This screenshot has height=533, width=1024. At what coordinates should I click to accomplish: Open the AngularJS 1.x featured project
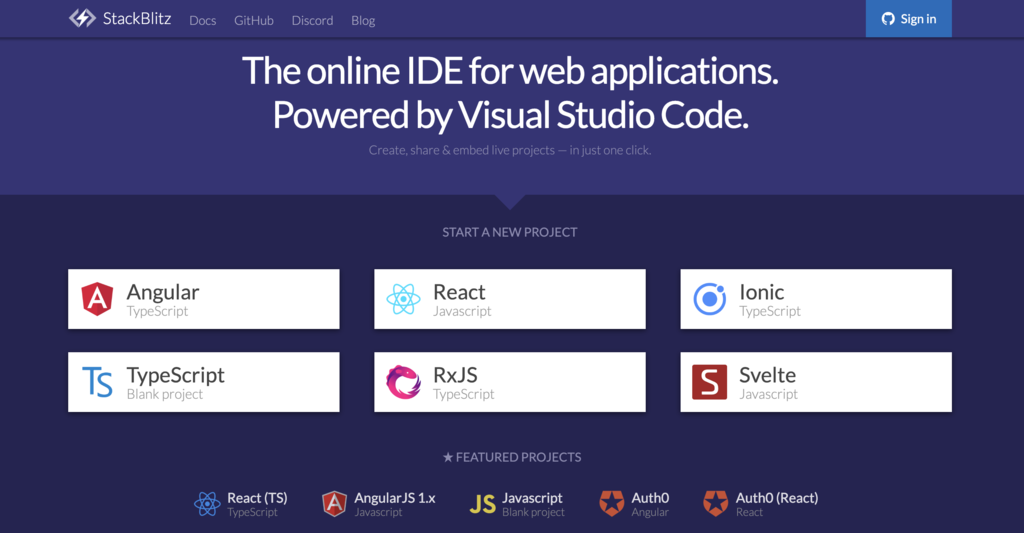pos(379,504)
